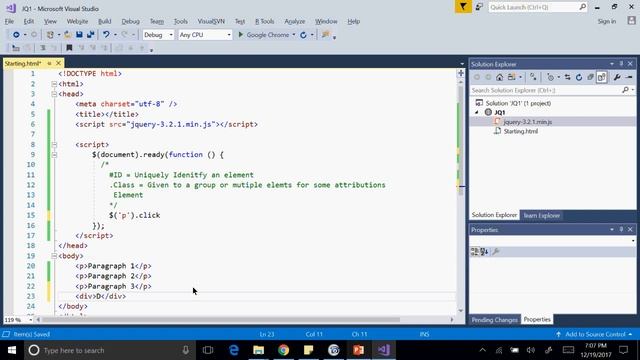Open the editor zoom level dropdown

(x=30, y=320)
